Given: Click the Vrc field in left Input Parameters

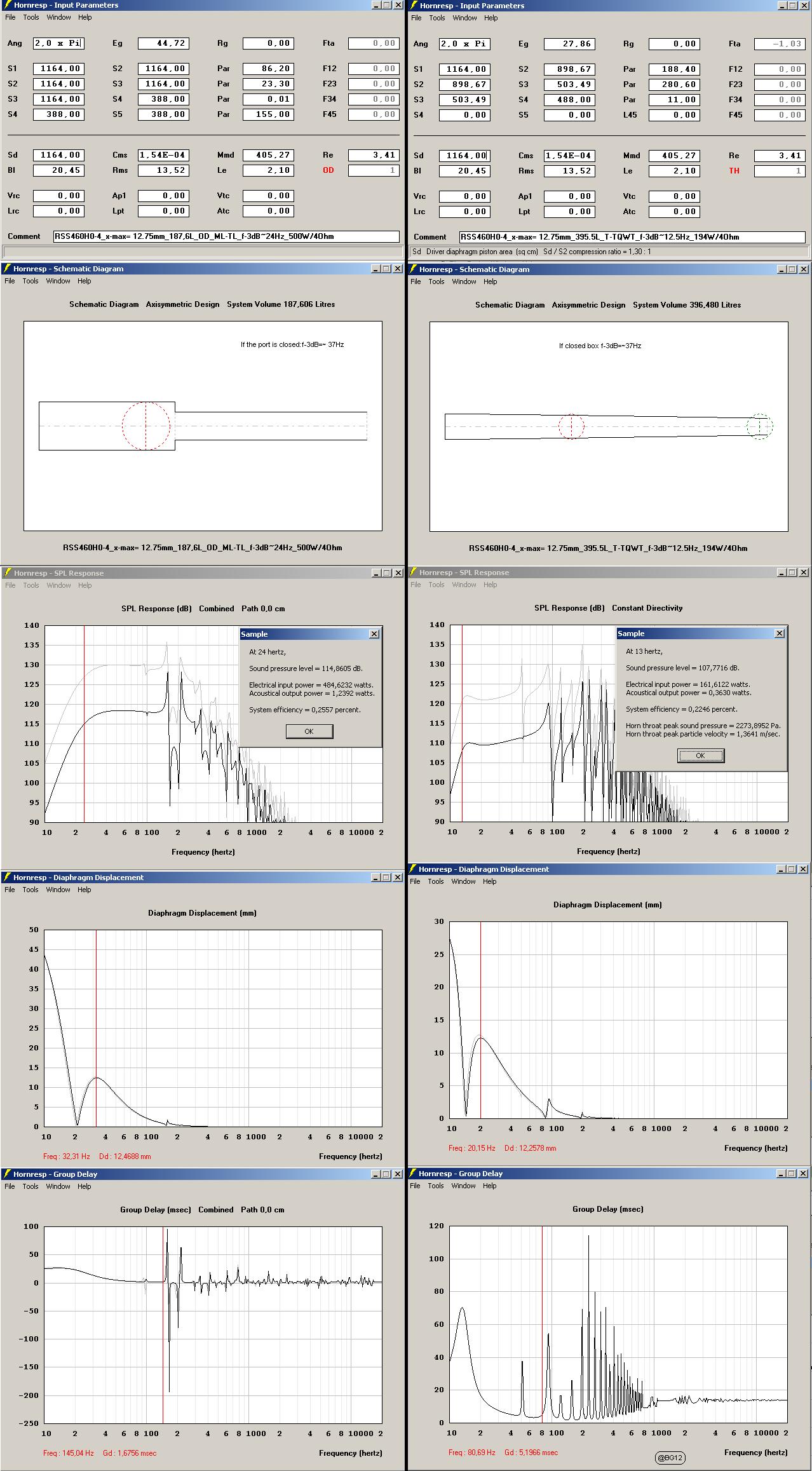Looking at the screenshot, I should point(58,196).
